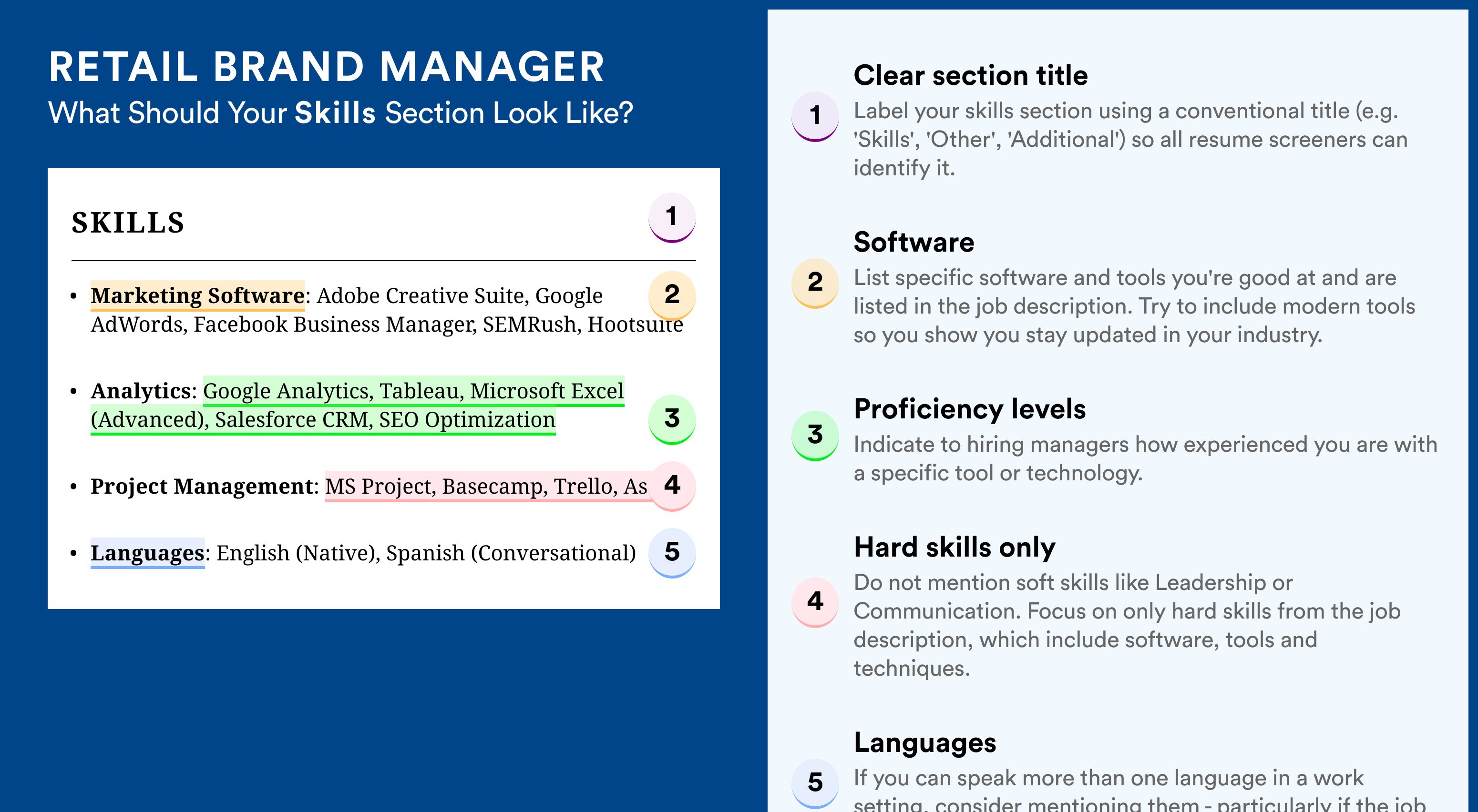Click the orange number 2 badge in resume

coord(672,295)
